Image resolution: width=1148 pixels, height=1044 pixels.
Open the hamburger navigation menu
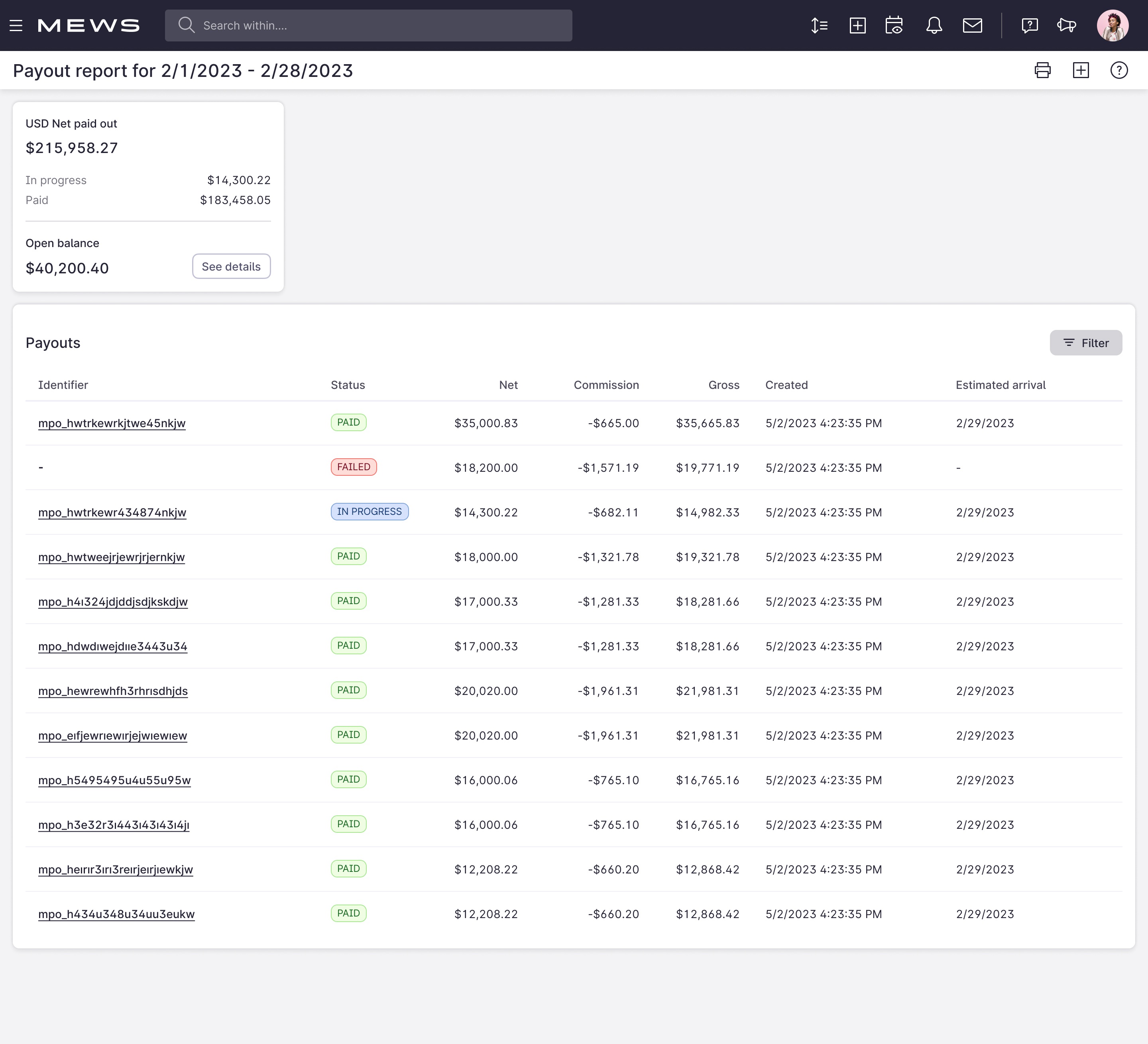(16, 25)
